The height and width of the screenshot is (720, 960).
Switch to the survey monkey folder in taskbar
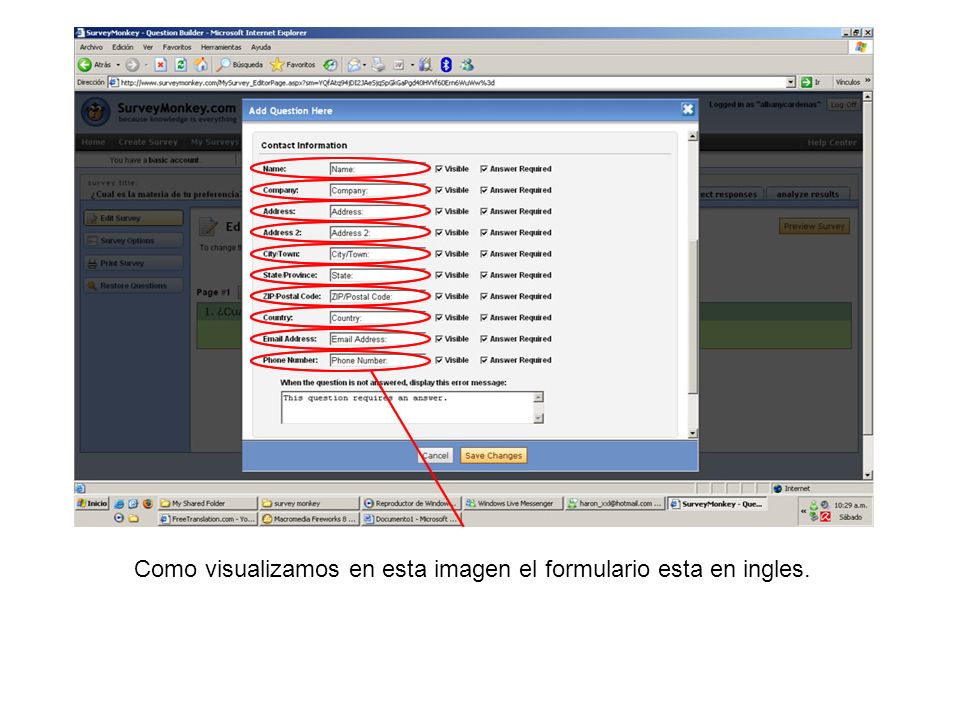[x=309, y=503]
